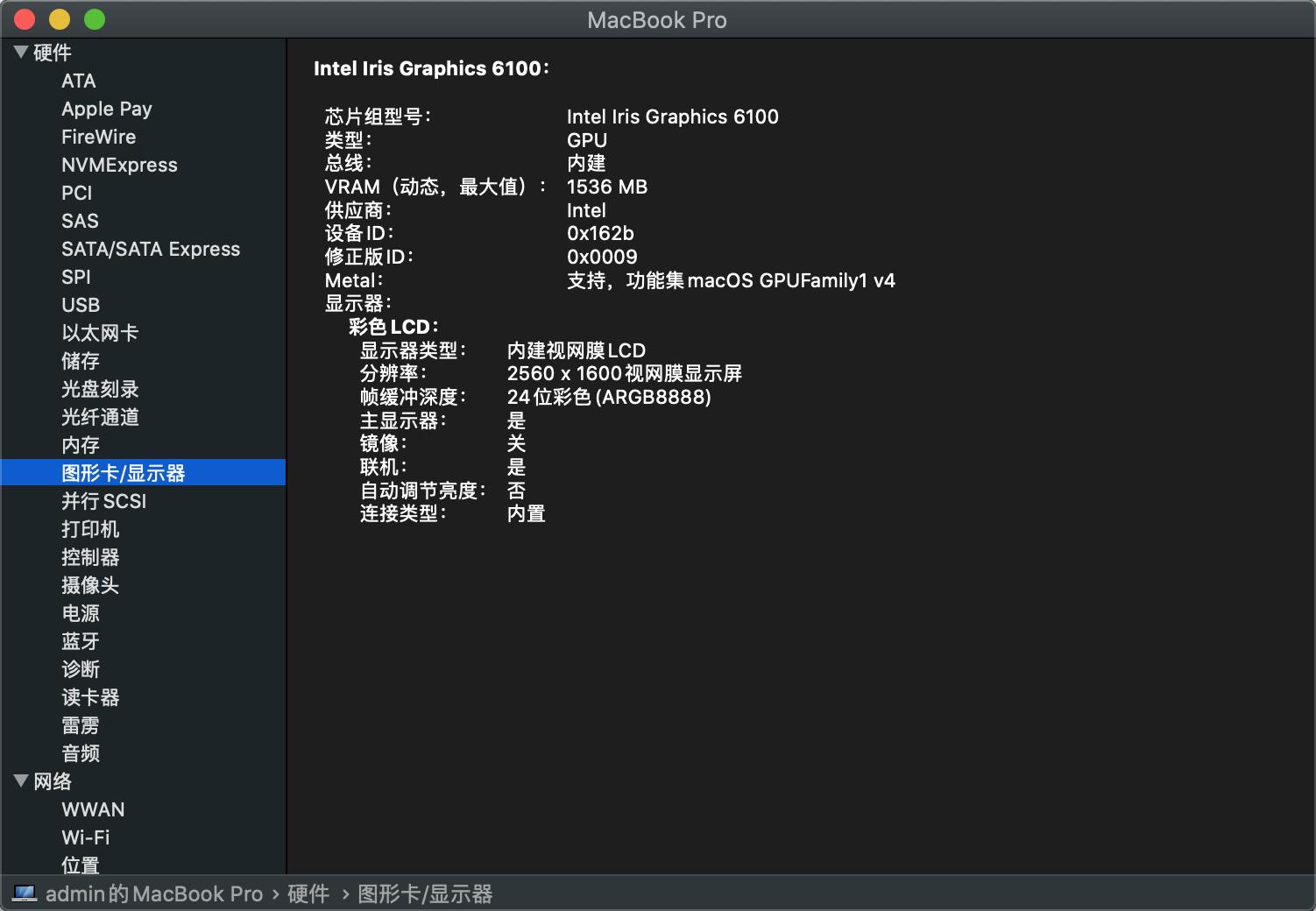Click the green zoom window button

pyautogui.click(x=95, y=19)
